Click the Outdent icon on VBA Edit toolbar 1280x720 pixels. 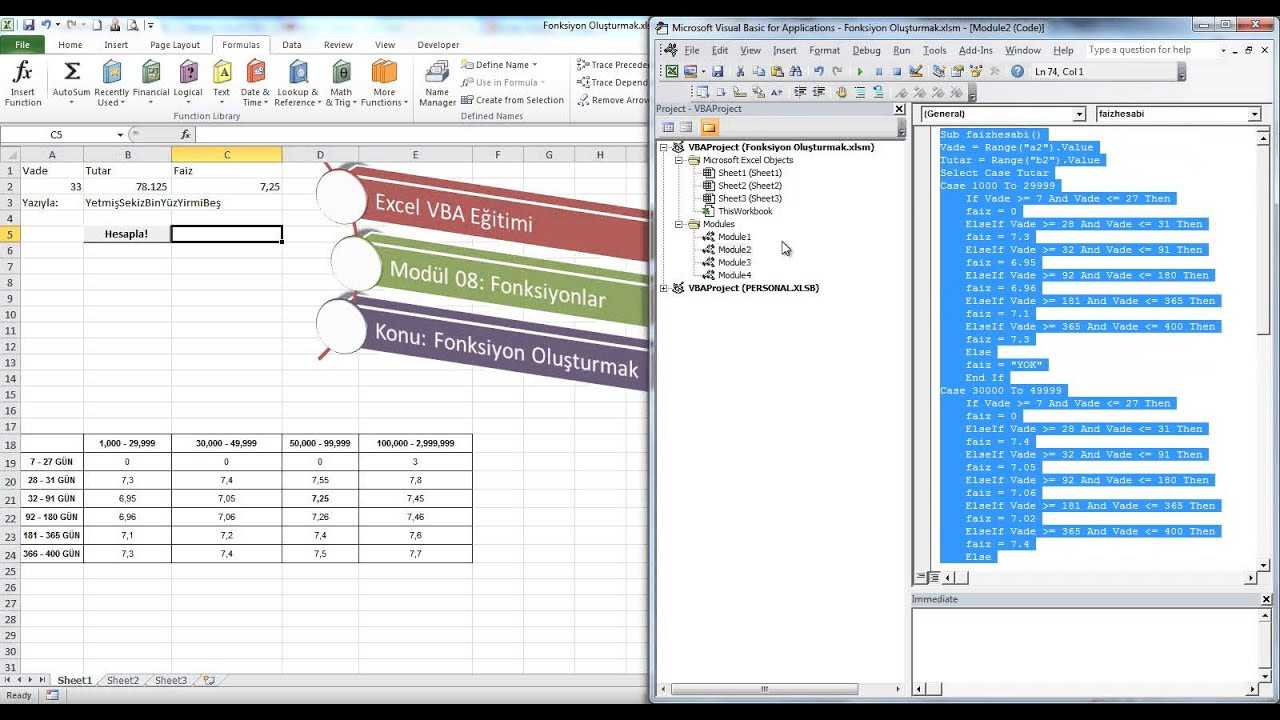[819, 92]
